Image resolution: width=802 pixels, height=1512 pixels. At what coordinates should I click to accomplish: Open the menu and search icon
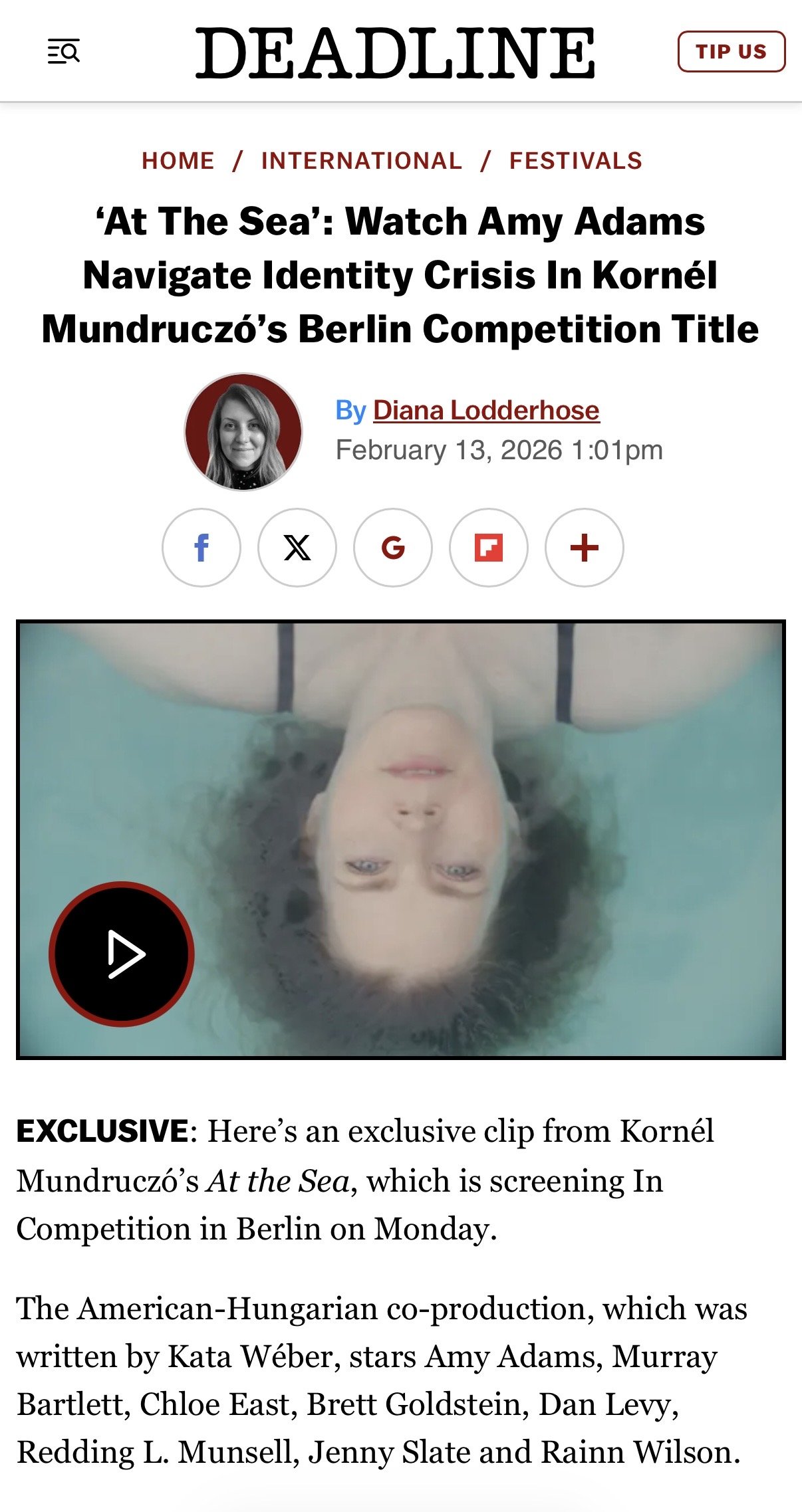pyautogui.click(x=64, y=51)
